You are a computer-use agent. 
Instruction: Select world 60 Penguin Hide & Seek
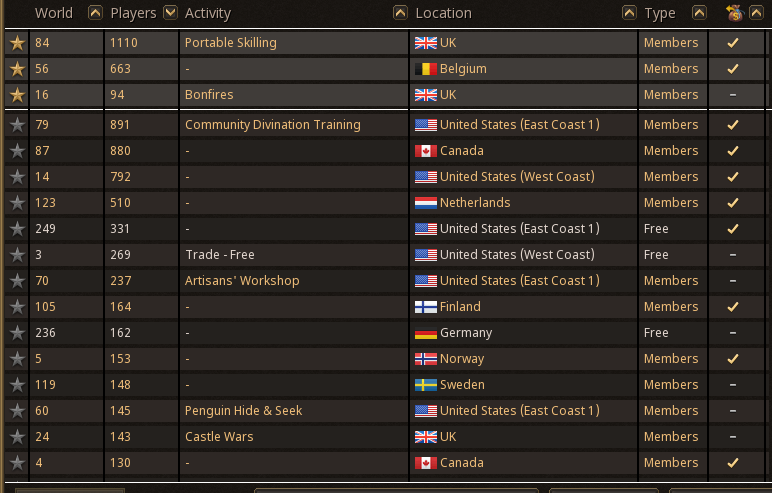click(x=385, y=411)
